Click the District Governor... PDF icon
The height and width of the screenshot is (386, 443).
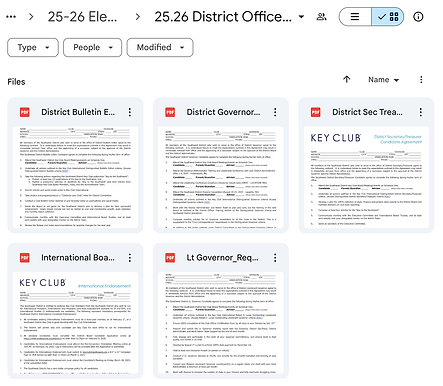point(170,112)
